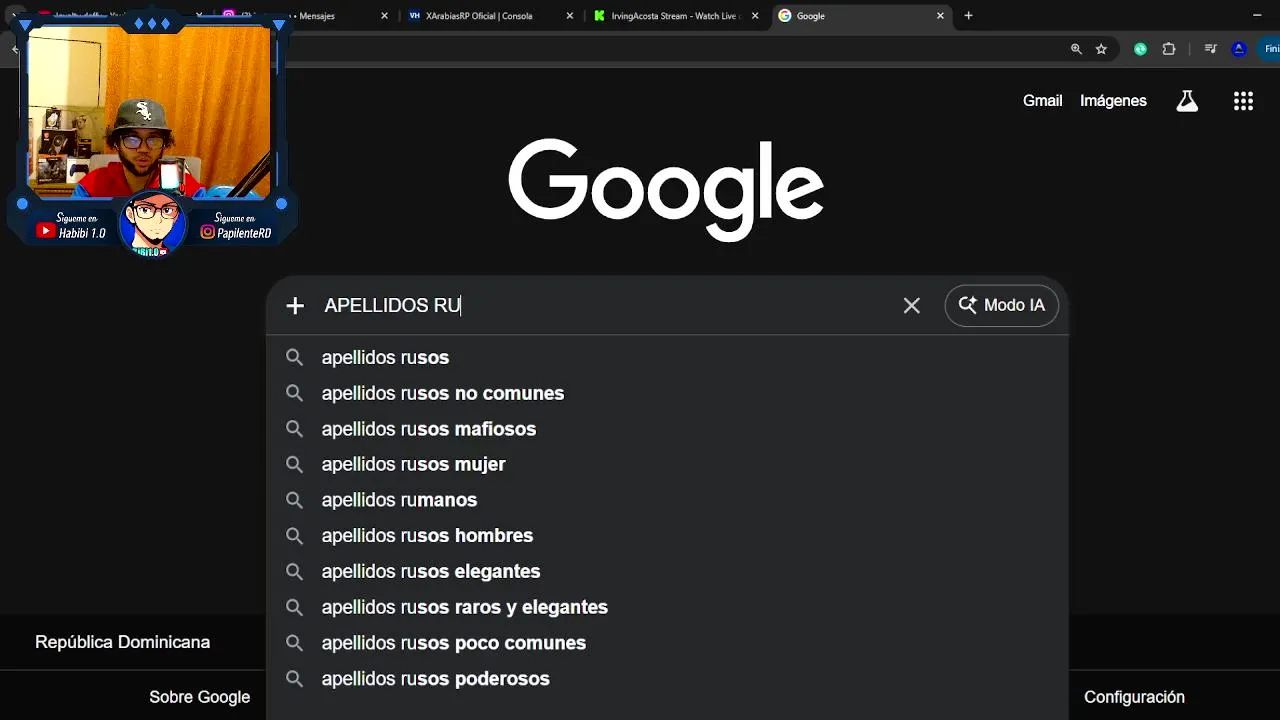Close the Mensajes tab
This screenshot has width=1280, height=720.
pos(384,16)
